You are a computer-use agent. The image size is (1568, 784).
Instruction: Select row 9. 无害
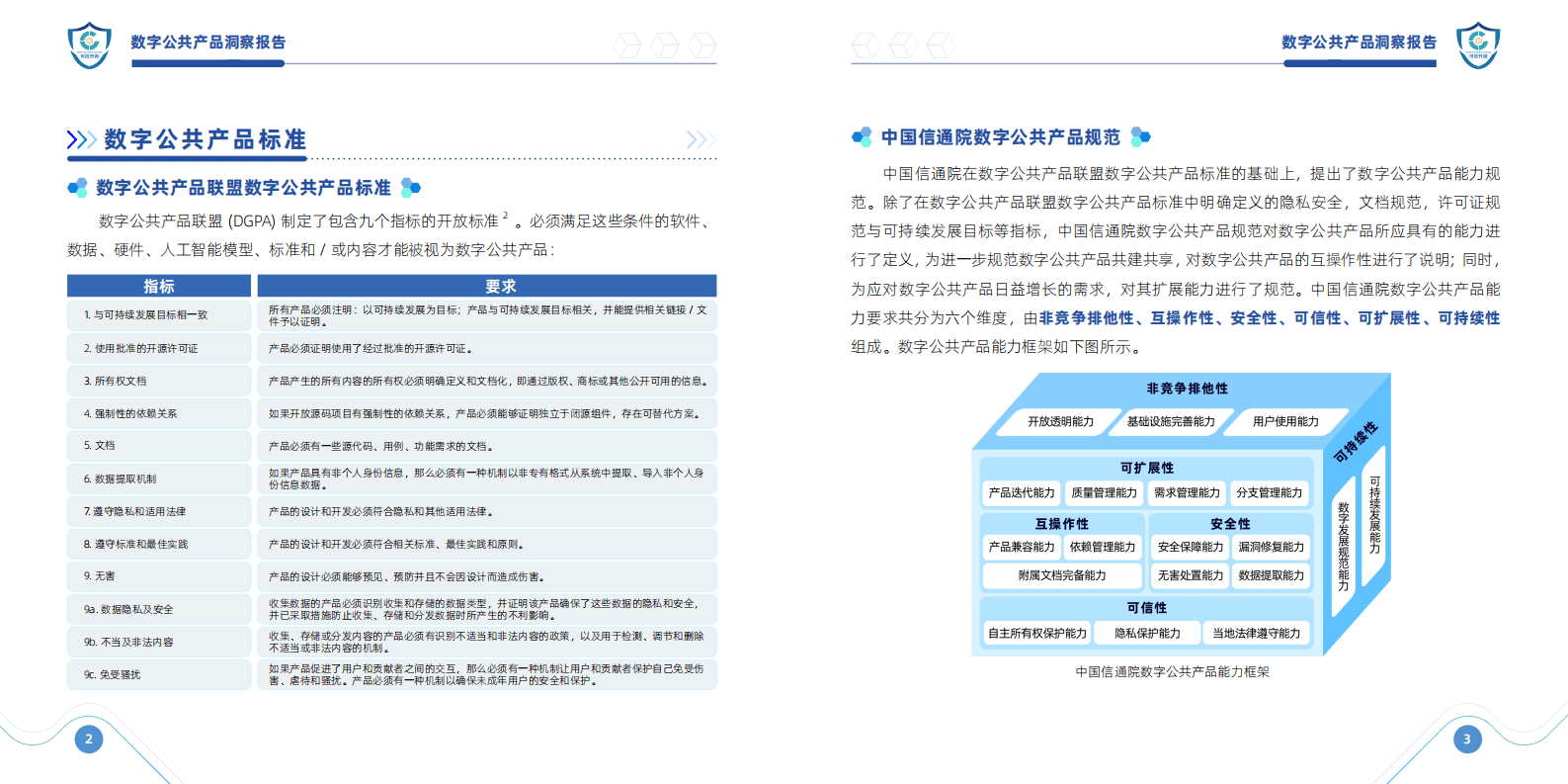coord(392,576)
